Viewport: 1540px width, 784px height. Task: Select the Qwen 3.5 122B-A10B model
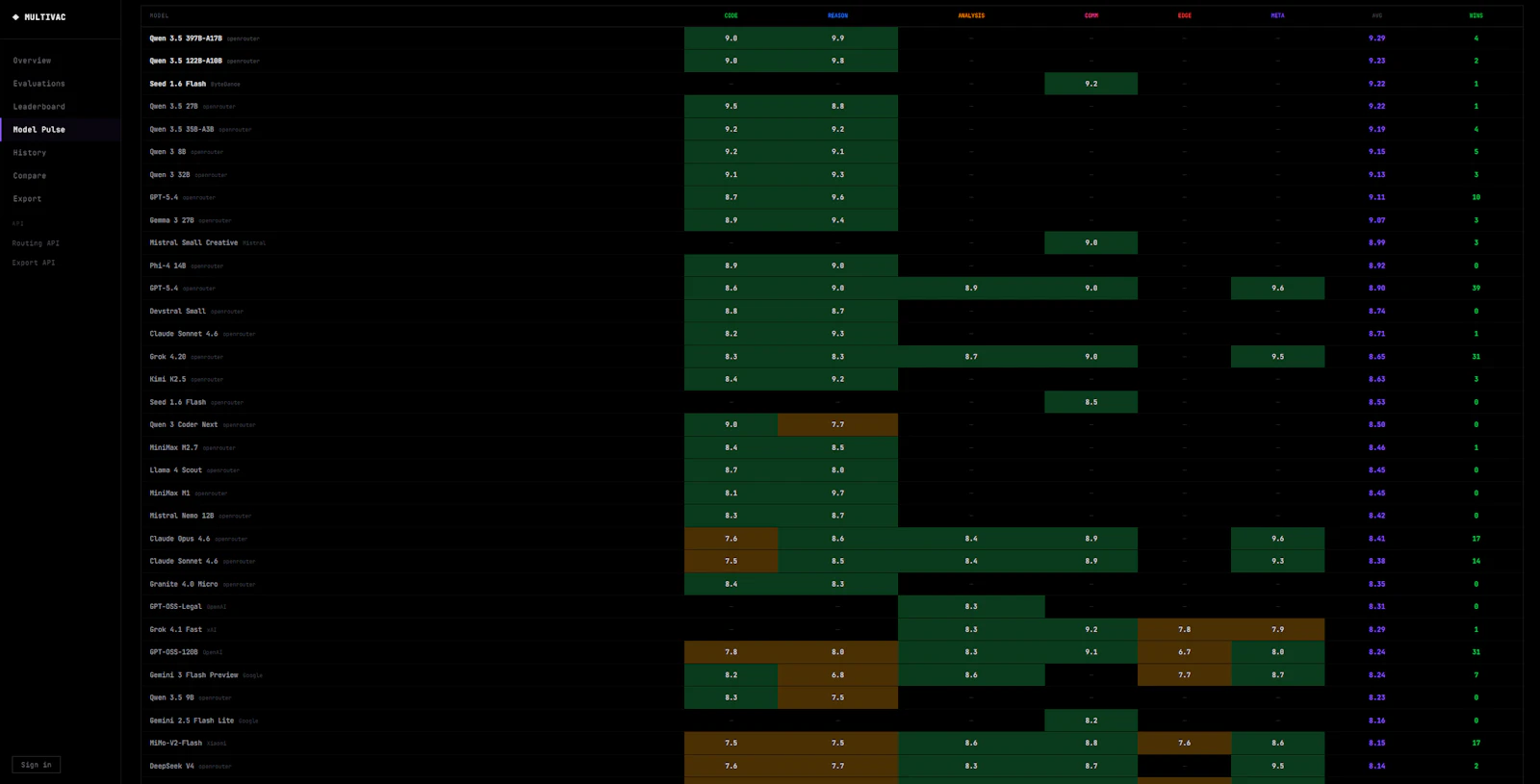coord(186,61)
